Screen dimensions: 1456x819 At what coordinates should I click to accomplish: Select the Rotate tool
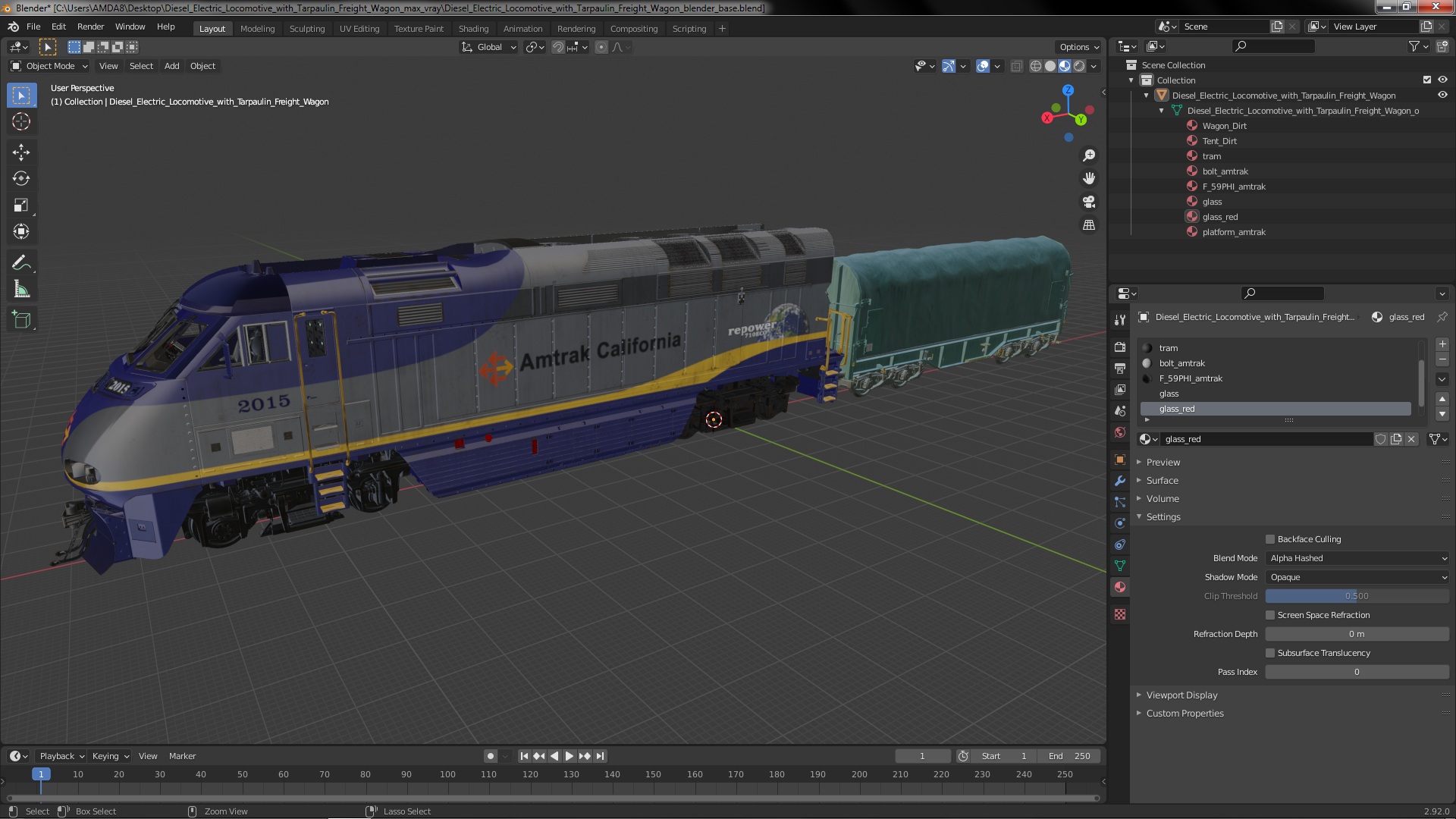coord(21,179)
